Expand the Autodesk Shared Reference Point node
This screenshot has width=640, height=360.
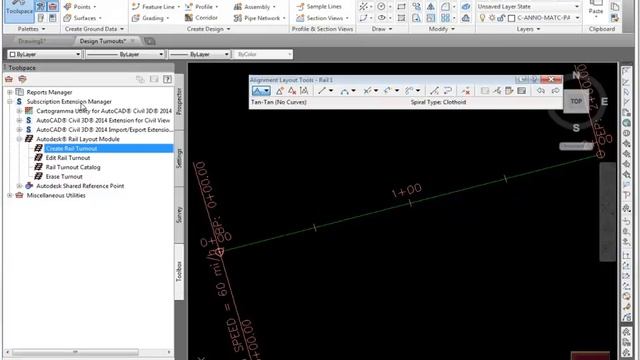[x=19, y=186]
